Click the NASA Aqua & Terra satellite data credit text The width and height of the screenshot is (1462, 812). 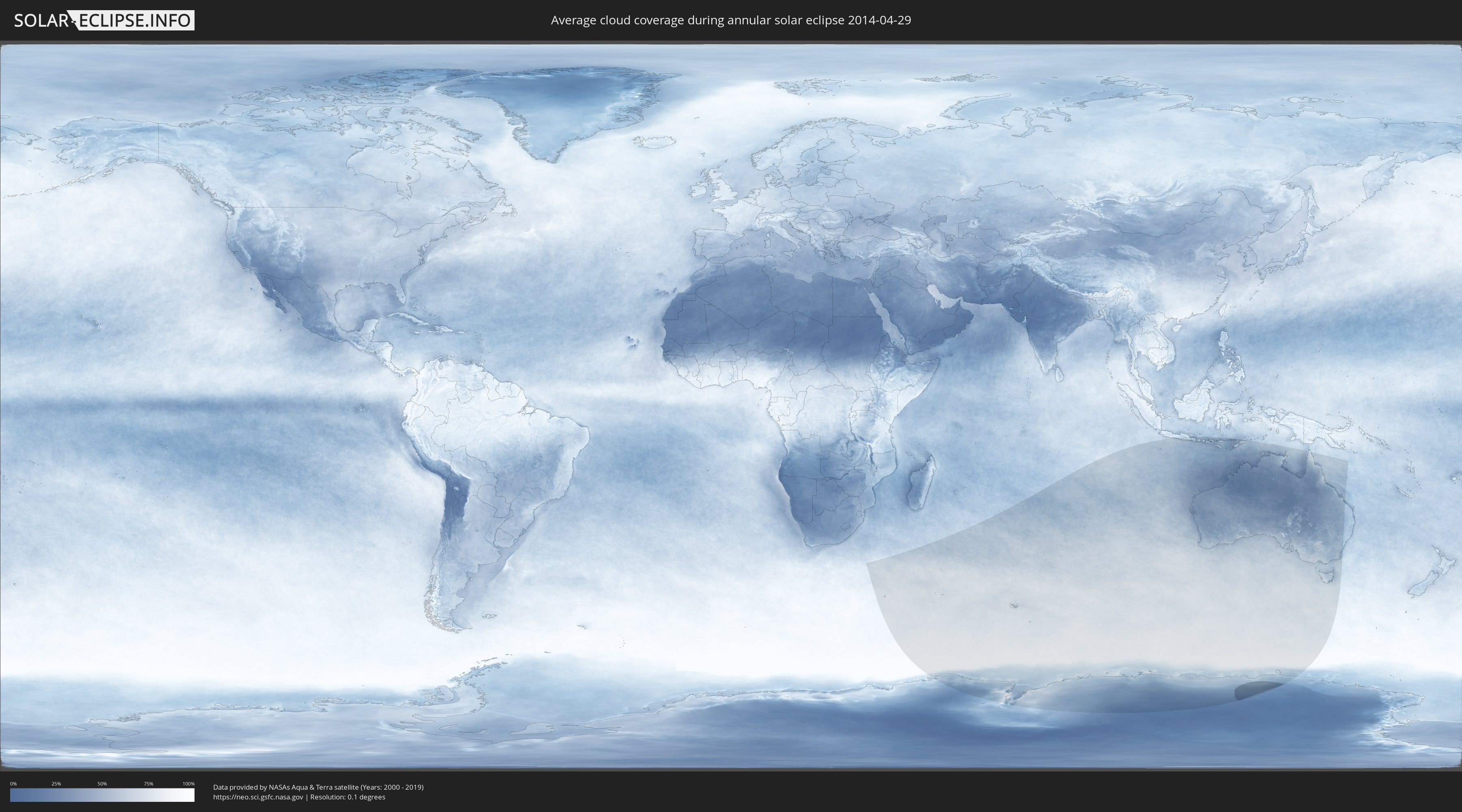tap(318, 787)
